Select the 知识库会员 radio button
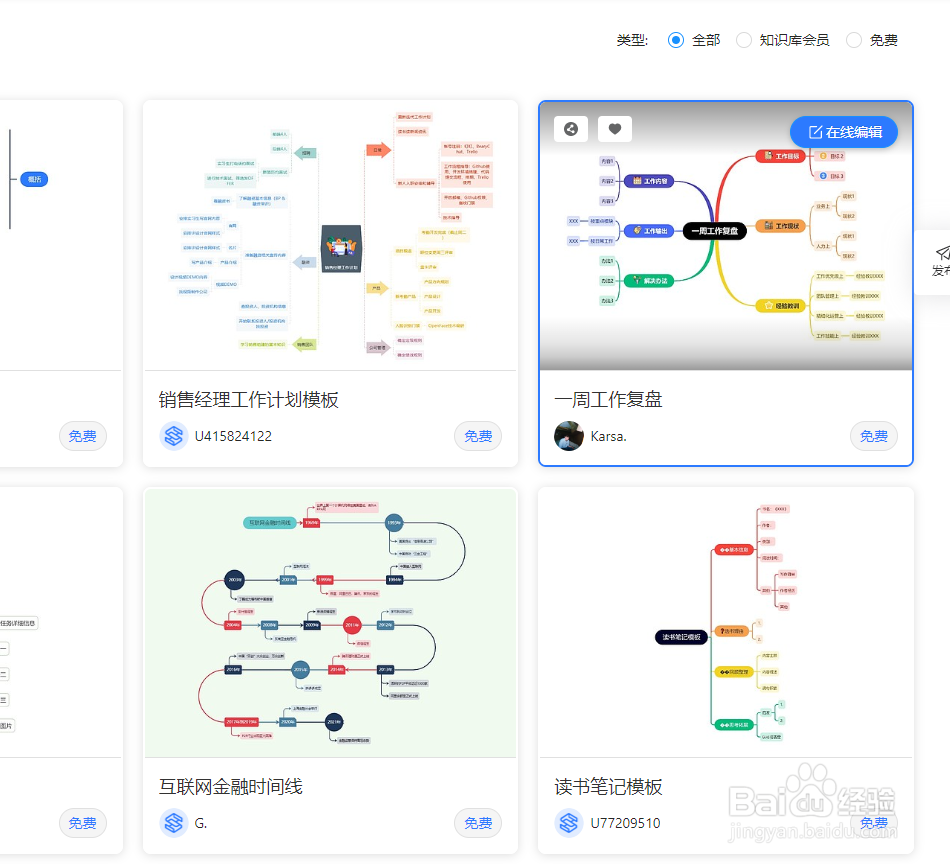 tap(743, 40)
